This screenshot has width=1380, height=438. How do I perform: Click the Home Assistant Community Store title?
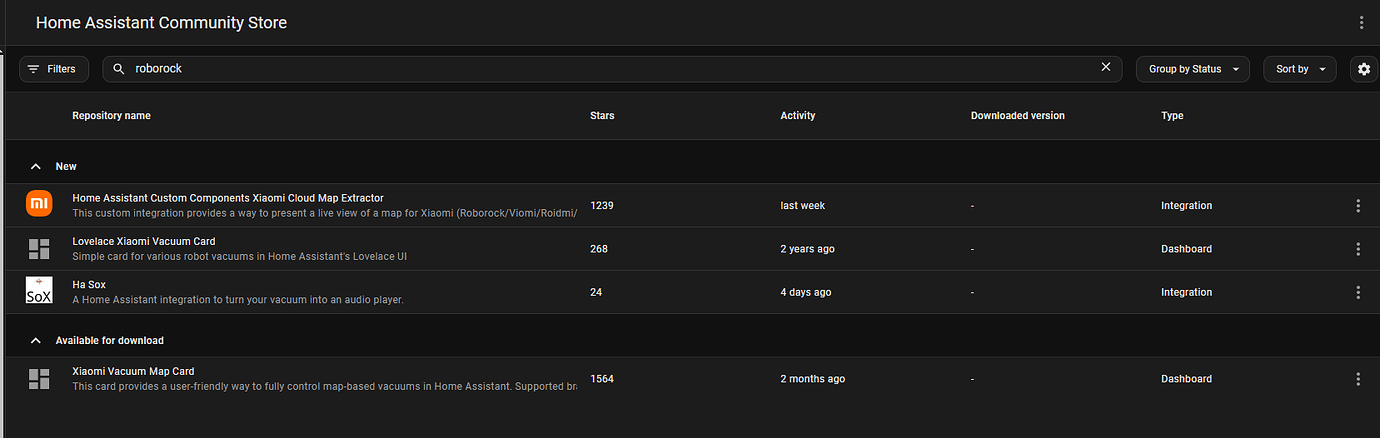click(161, 23)
